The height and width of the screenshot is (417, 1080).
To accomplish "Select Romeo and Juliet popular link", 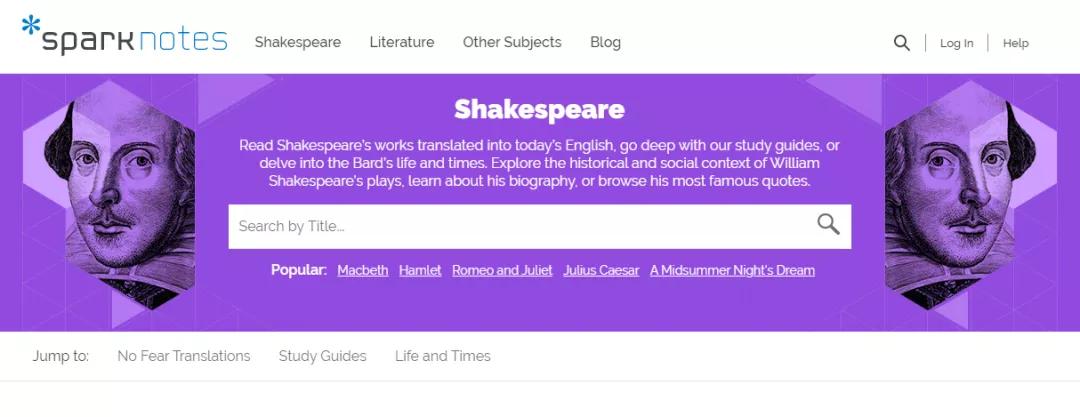I will tap(502, 270).
